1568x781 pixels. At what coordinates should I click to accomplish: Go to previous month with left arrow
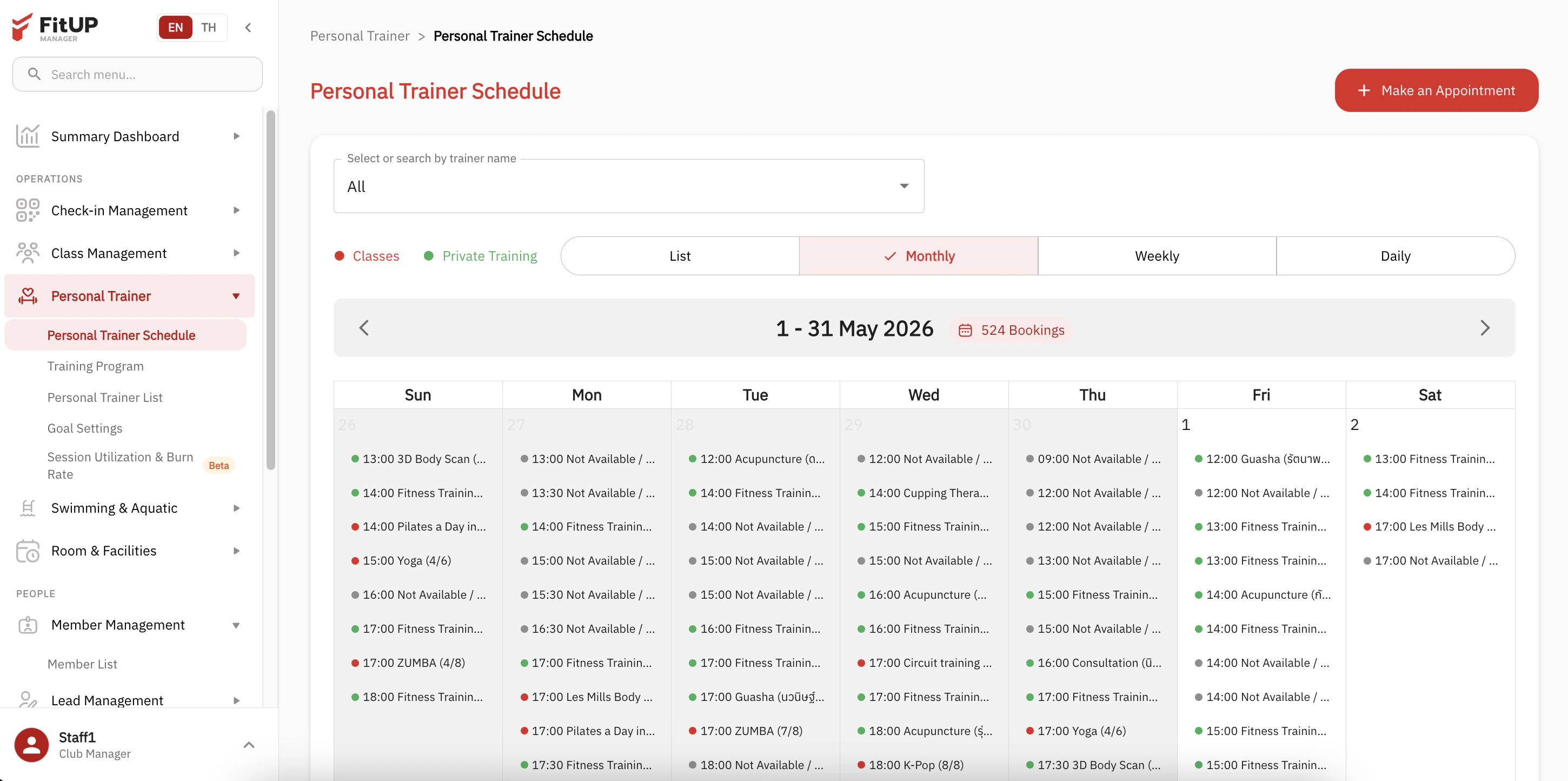[364, 328]
